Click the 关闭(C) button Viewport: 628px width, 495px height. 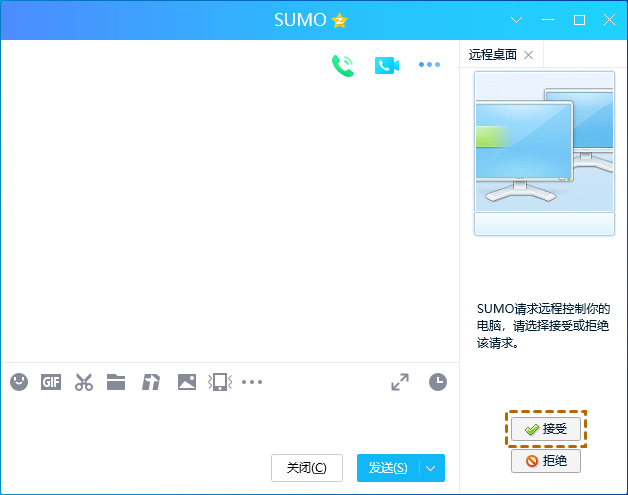(x=307, y=468)
